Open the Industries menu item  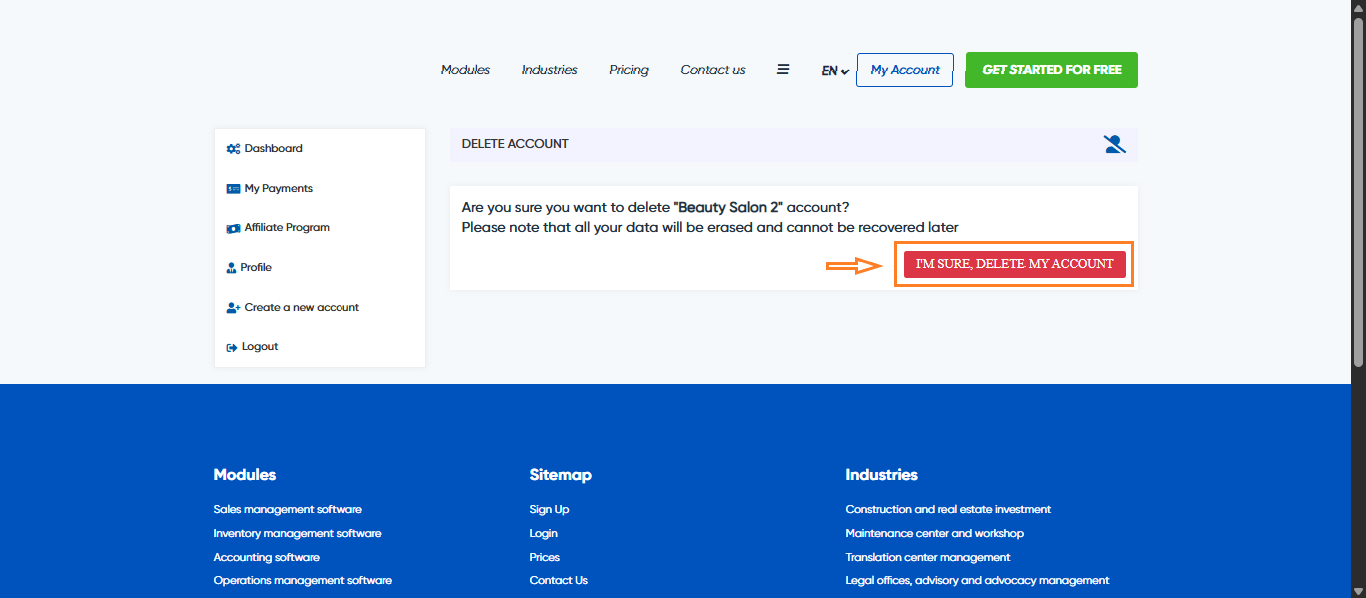(x=549, y=70)
